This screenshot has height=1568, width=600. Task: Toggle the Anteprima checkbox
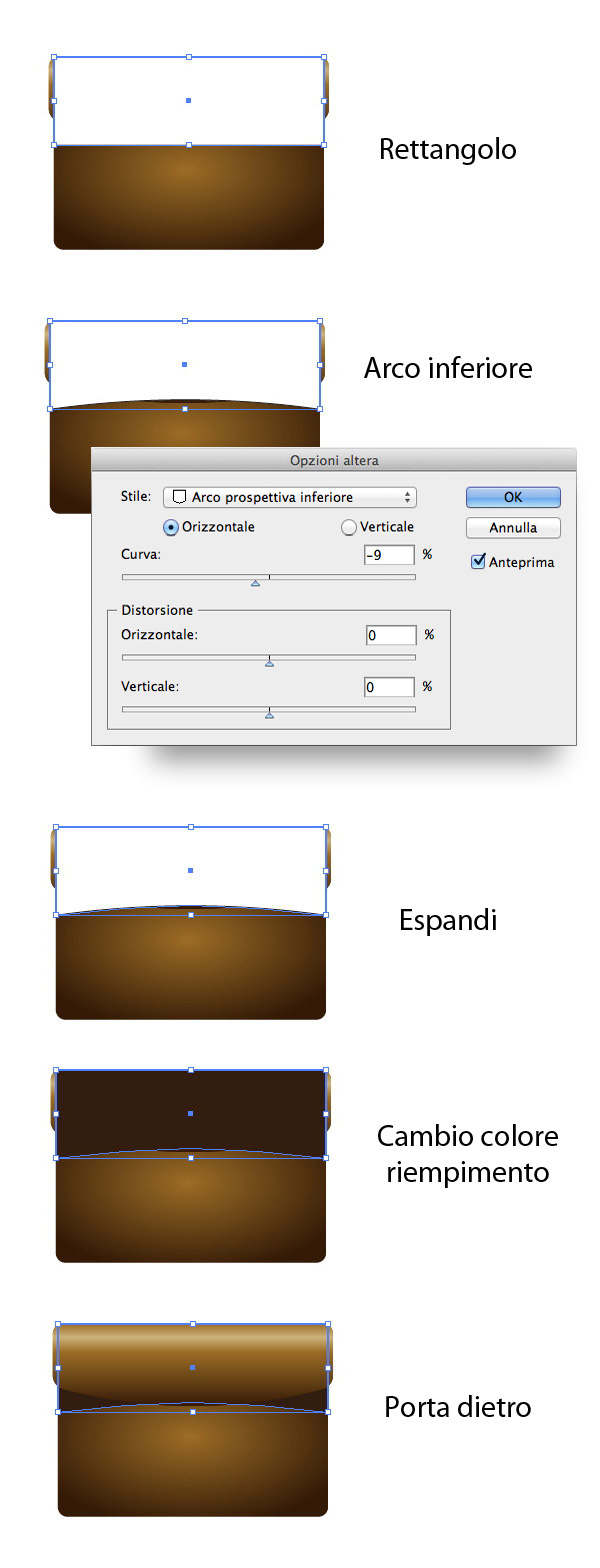[478, 561]
